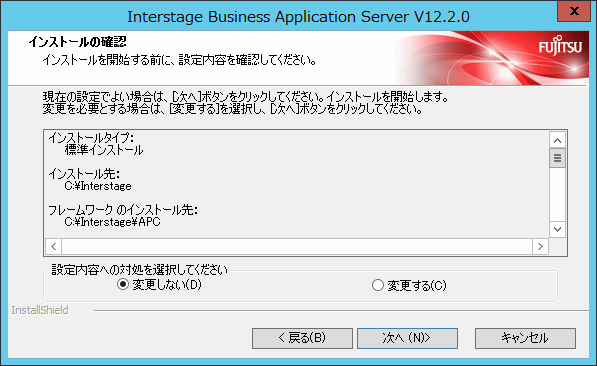Click the インストールの確認 heading

(77, 42)
